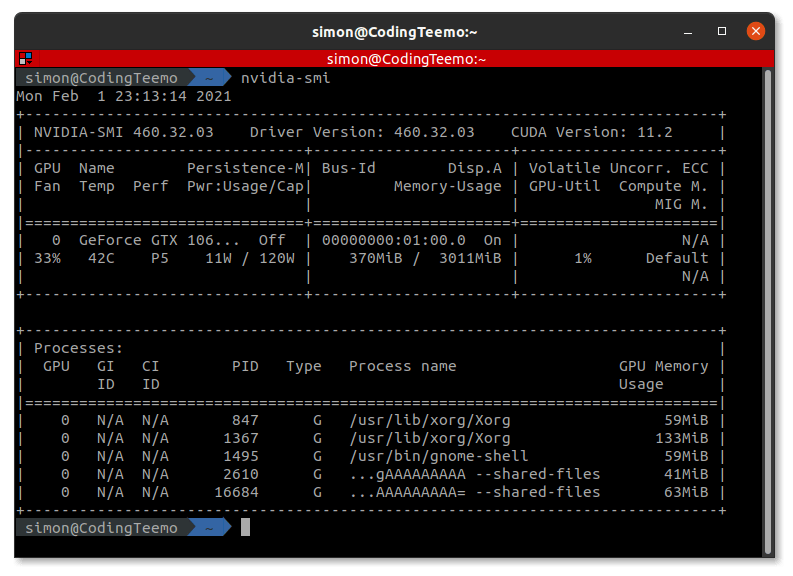793x576 pixels.
Task: Click ...AAAAAAAAA= --shared-files process
Action: (x=474, y=493)
